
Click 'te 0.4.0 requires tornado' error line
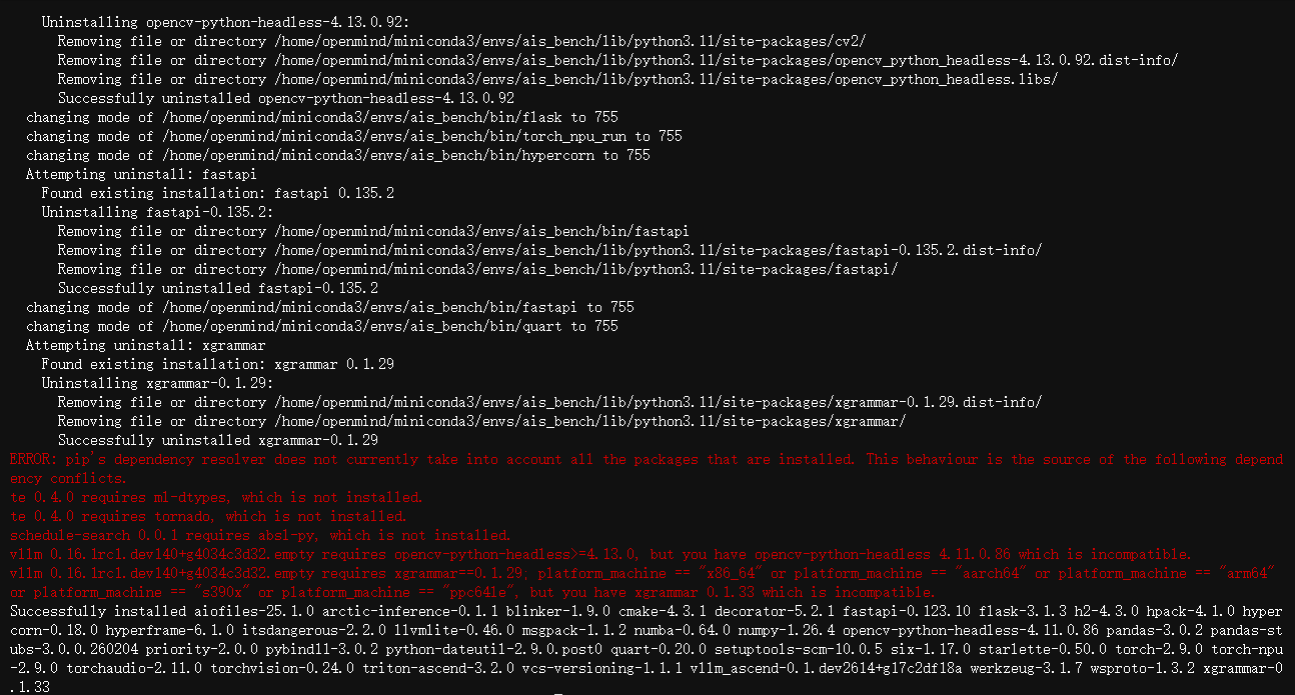click(208, 516)
